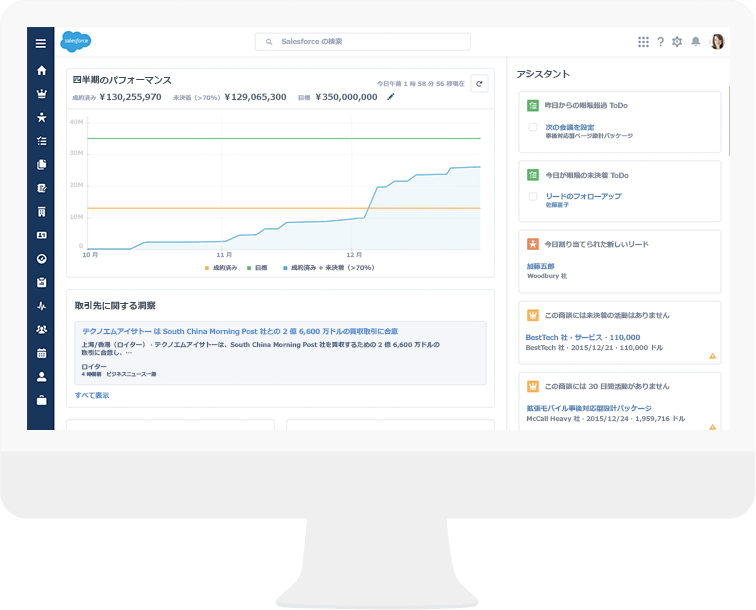Check the 次の会議を設定 task checkbox

coord(533,127)
